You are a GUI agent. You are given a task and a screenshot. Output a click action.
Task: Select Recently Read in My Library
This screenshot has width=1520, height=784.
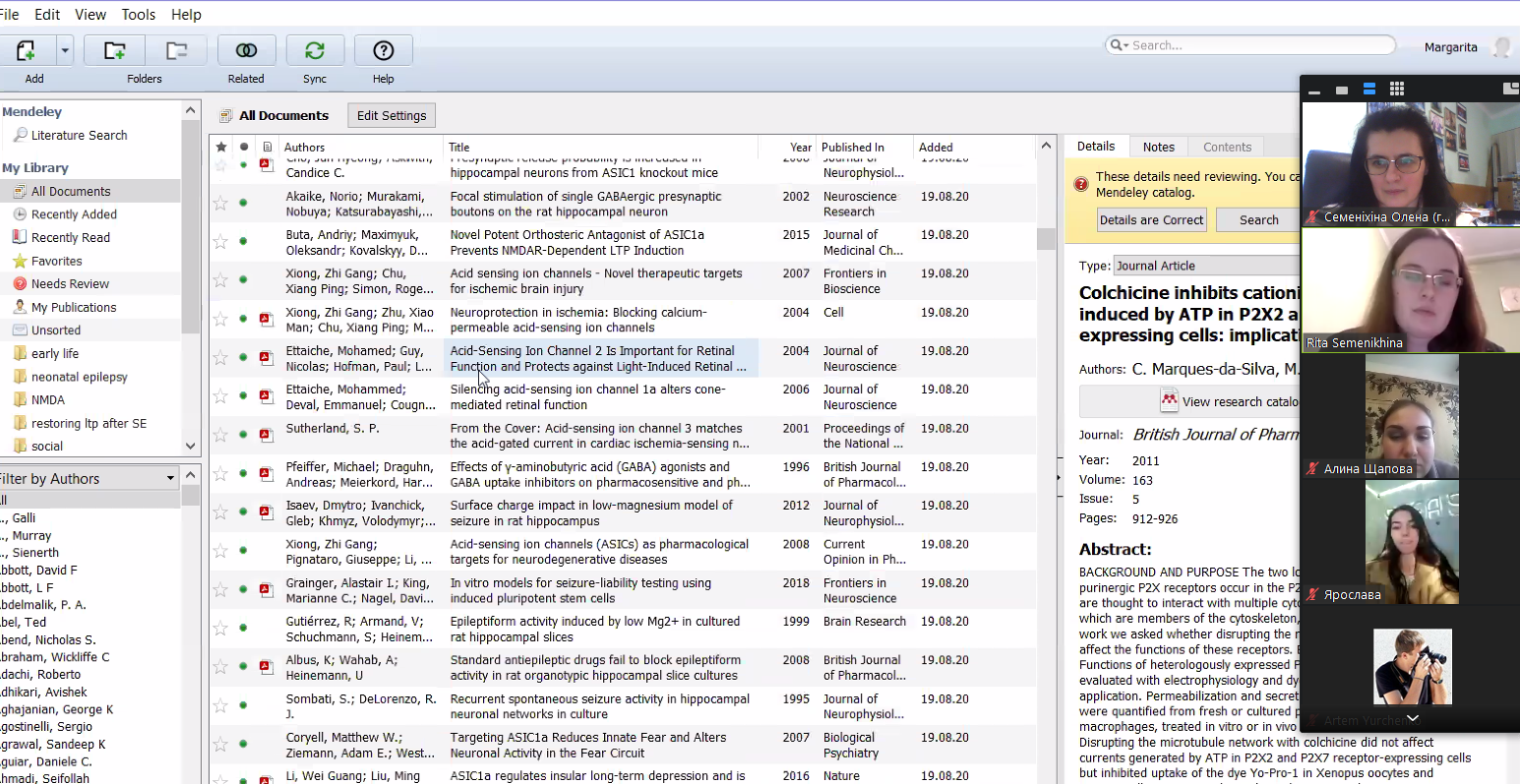70,238
